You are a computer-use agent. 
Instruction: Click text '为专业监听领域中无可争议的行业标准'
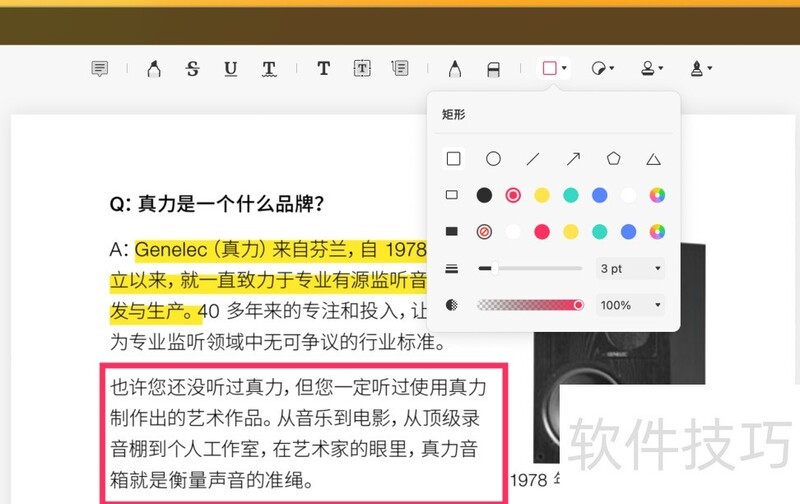[273, 342]
